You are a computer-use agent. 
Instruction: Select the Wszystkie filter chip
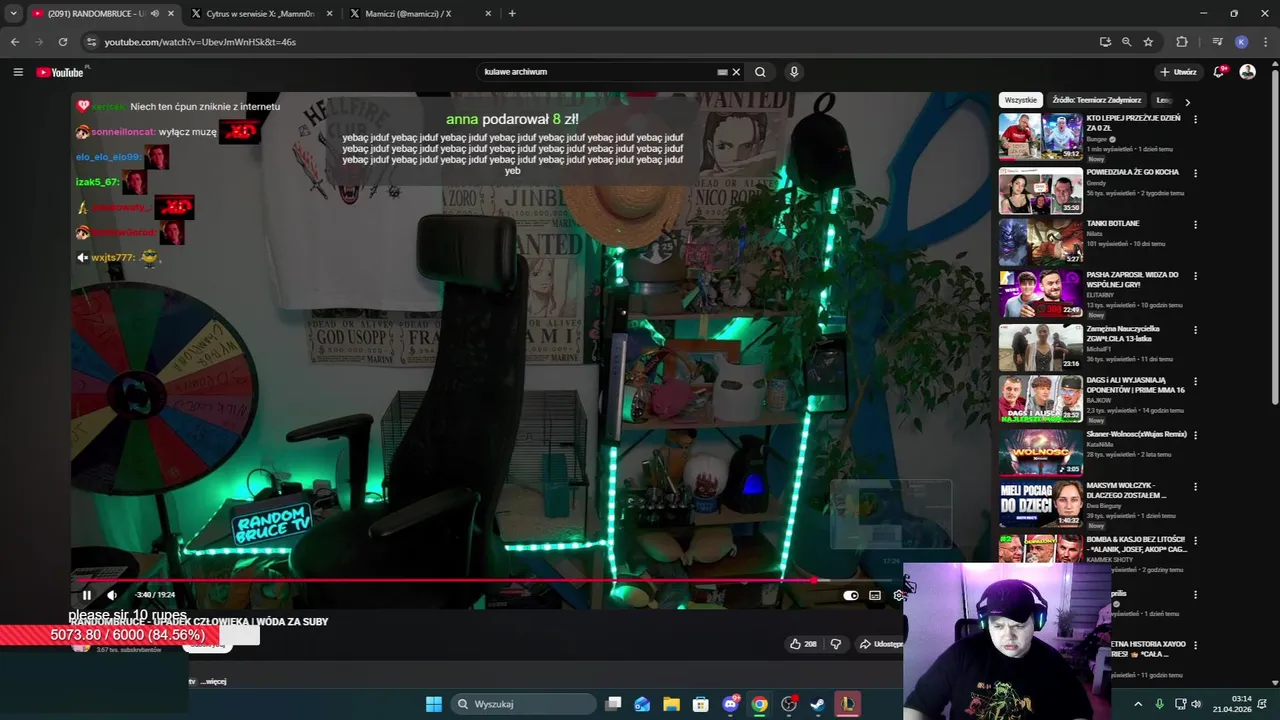(x=1021, y=100)
